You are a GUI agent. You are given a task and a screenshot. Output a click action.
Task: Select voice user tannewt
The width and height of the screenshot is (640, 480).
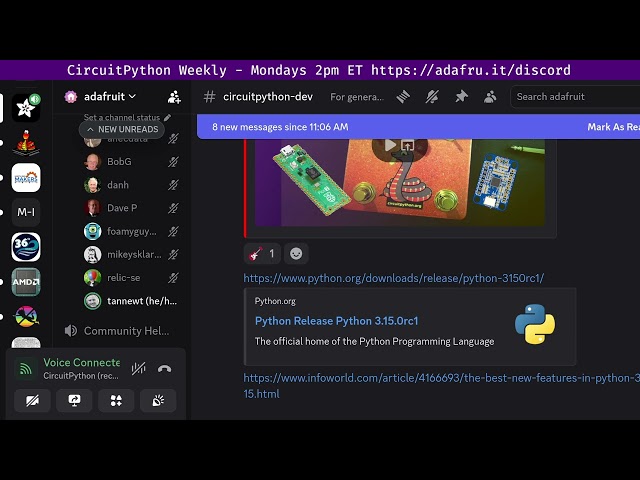click(x=131, y=301)
